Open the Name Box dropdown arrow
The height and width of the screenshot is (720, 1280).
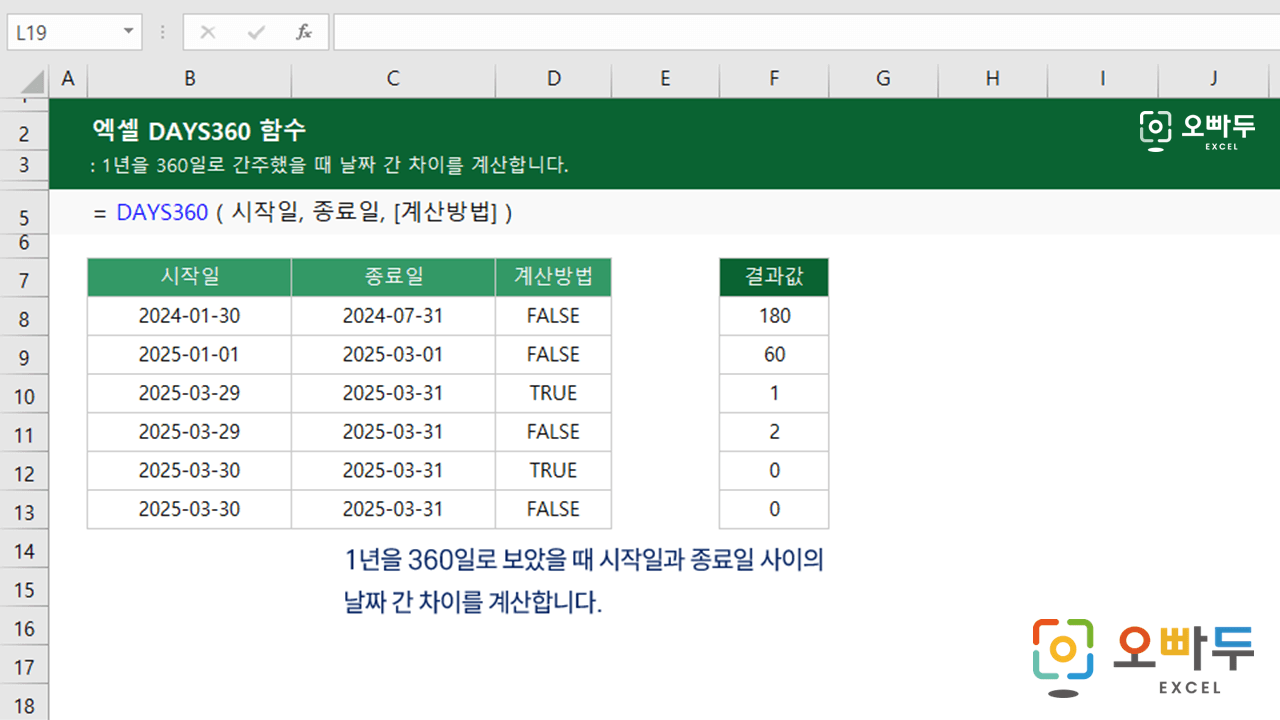128,32
